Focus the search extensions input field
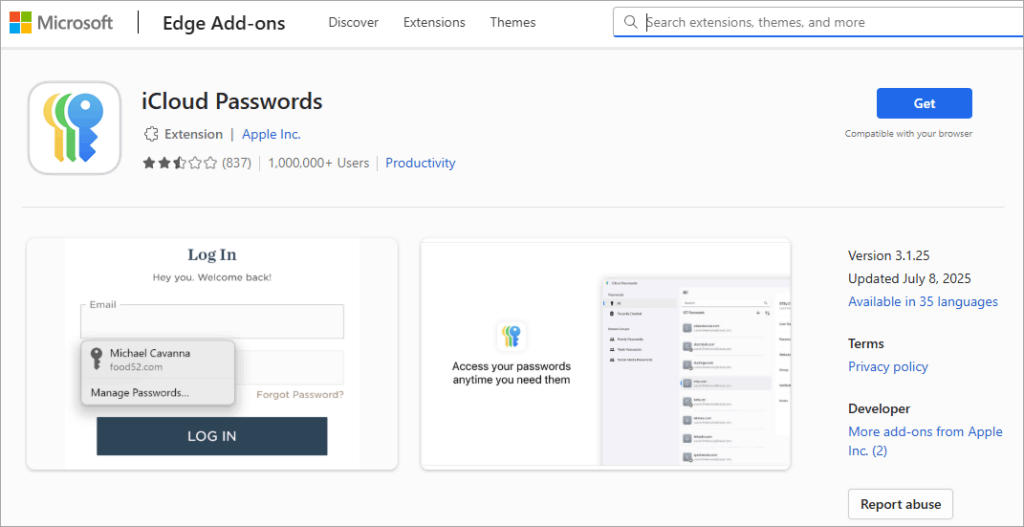The height and width of the screenshot is (527, 1024). pos(820,22)
